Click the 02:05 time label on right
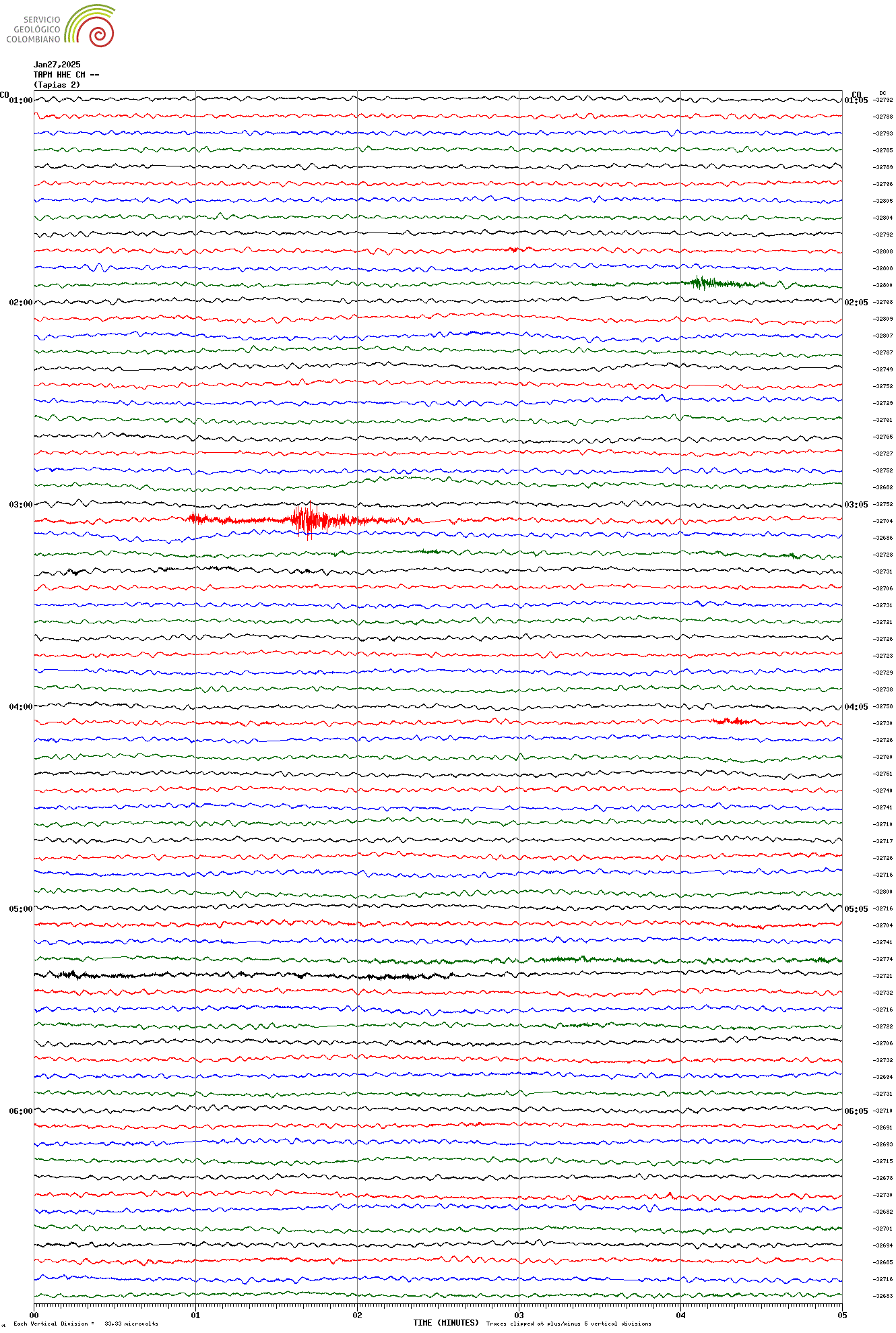 (x=856, y=303)
